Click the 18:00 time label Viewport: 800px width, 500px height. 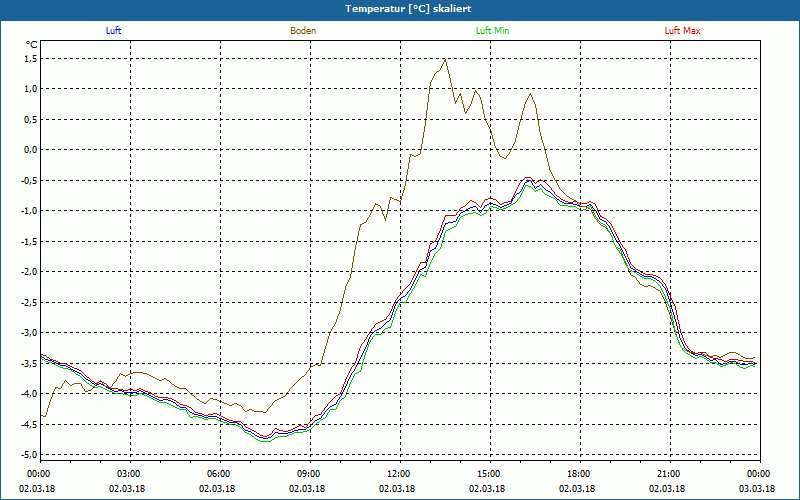tap(578, 474)
